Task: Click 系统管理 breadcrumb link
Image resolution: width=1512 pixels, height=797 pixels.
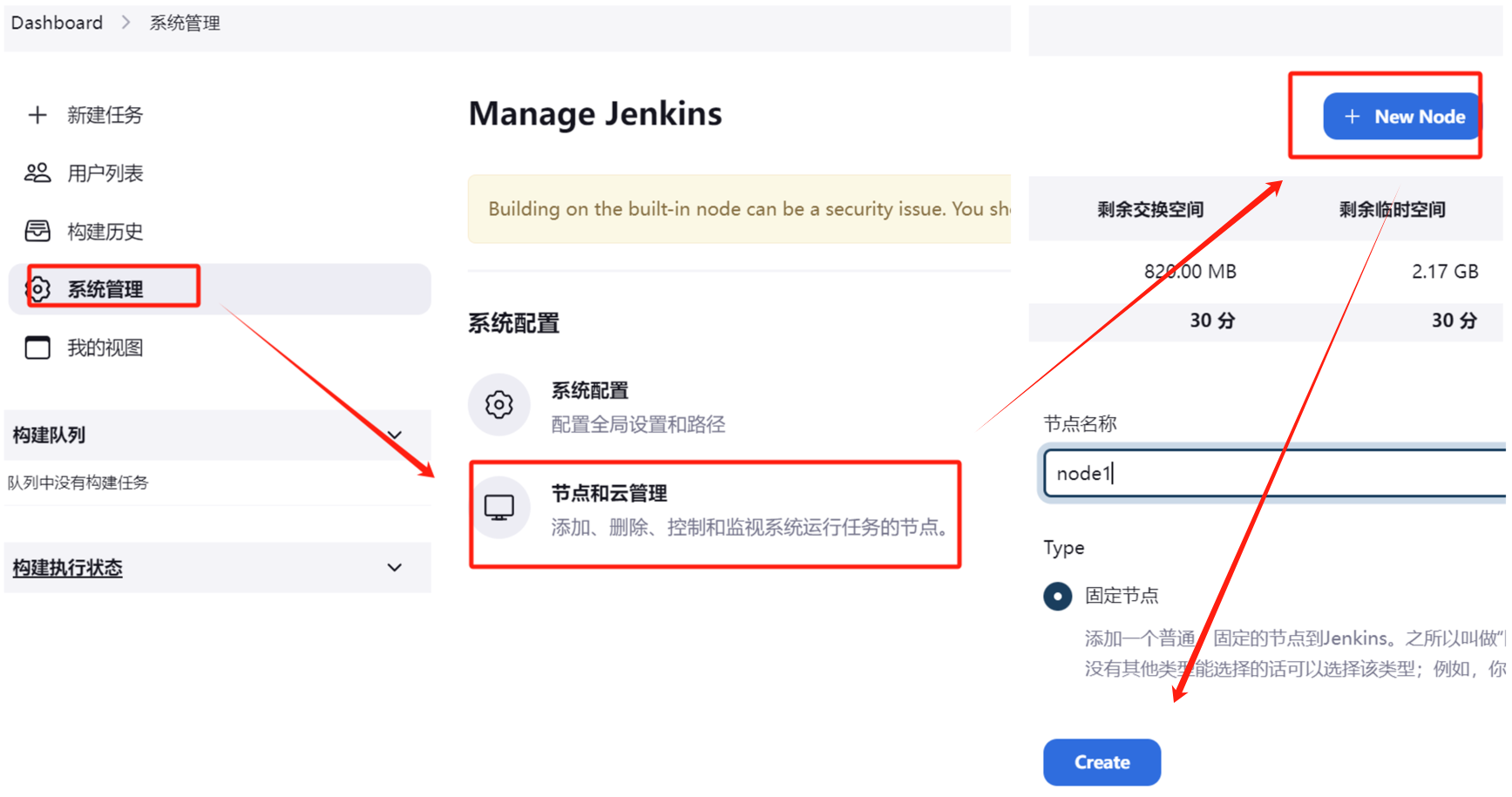Action: [185, 23]
